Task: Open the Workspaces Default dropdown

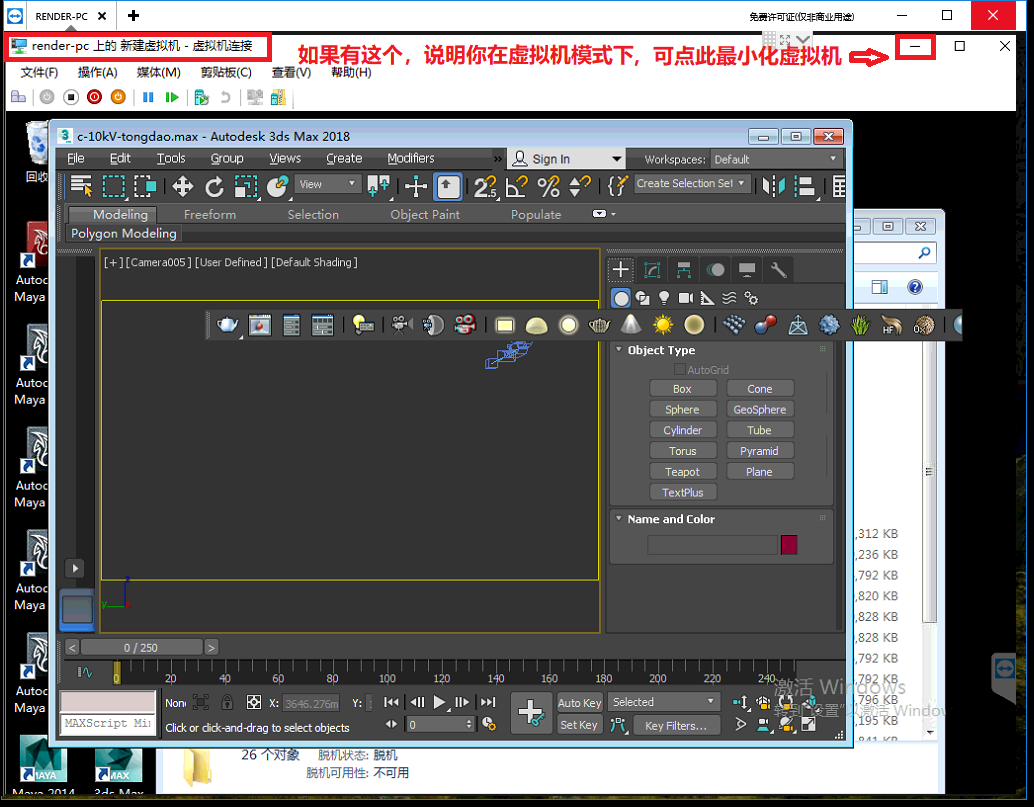Action: pyautogui.click(x=776, y=160)
